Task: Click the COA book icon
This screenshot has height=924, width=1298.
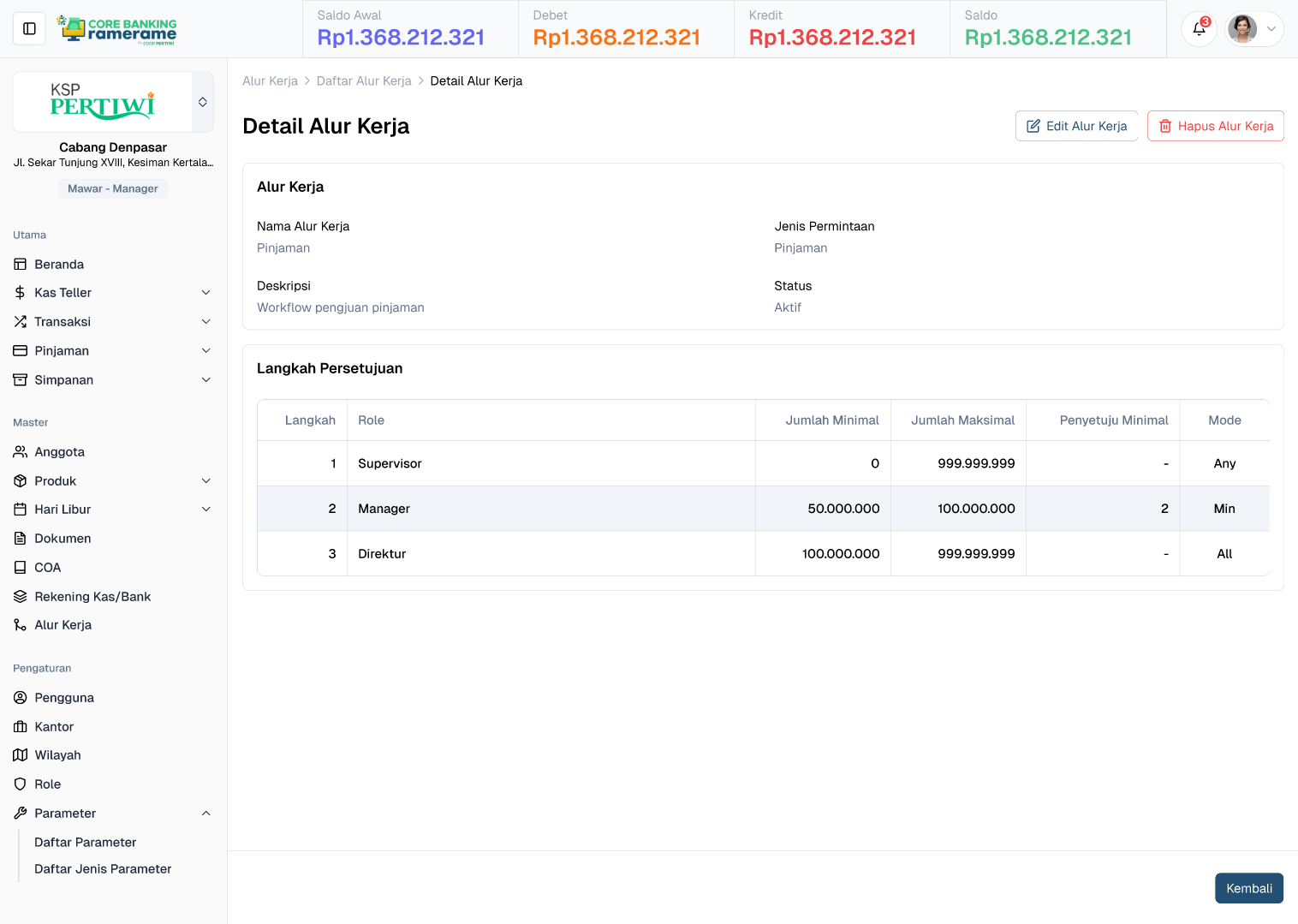Action: tap(21, 568)
